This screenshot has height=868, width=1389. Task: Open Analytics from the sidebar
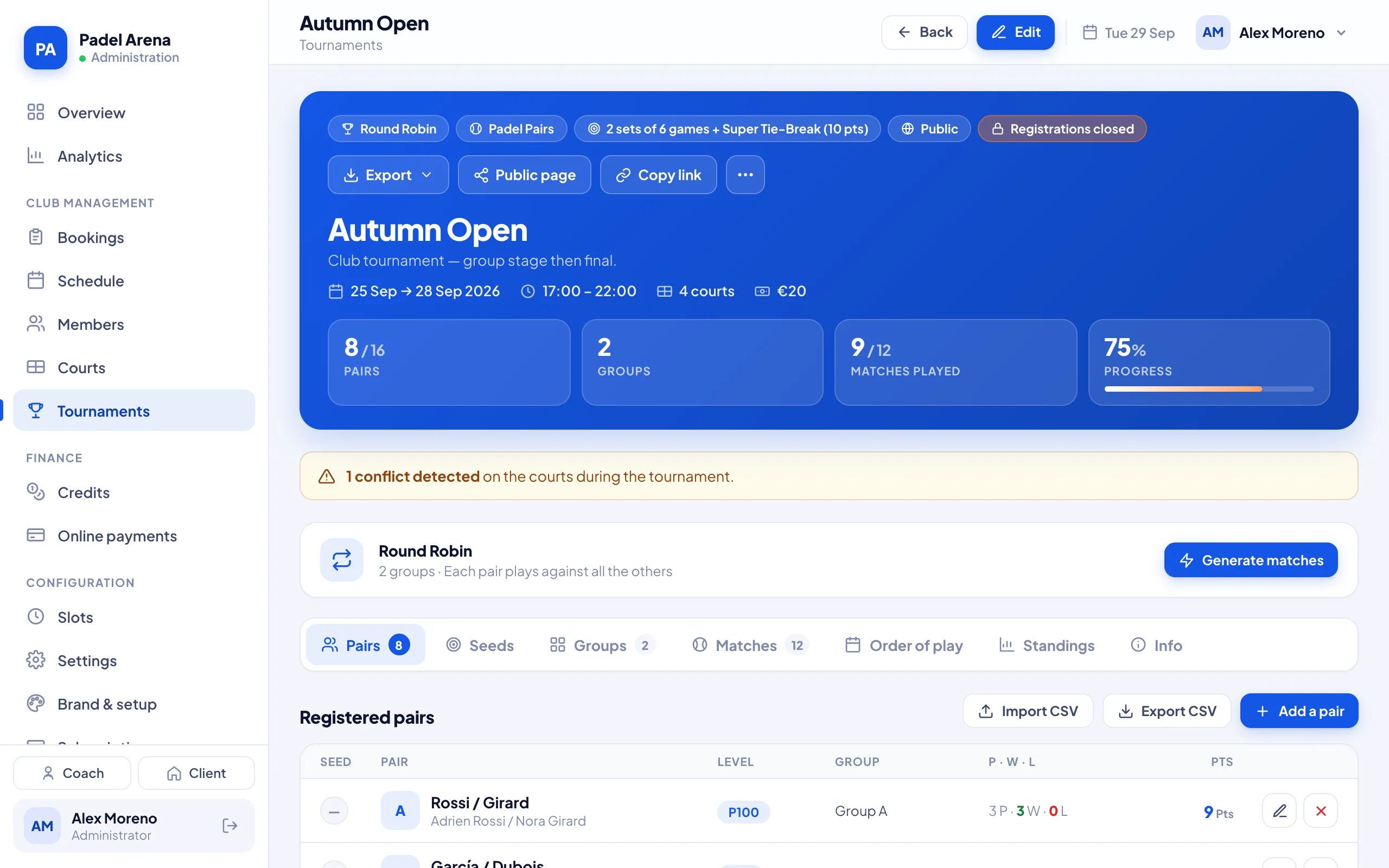coord(133,156)
